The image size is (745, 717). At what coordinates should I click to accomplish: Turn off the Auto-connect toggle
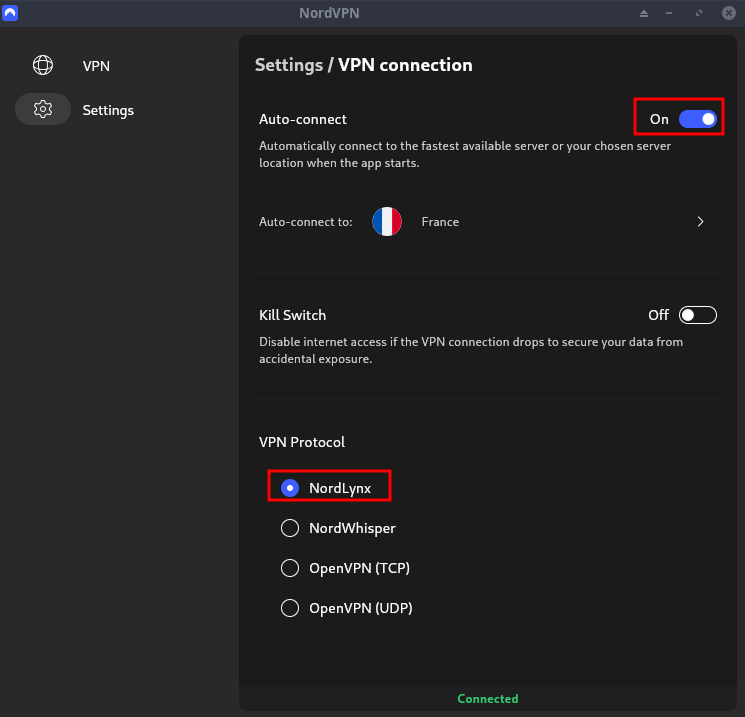pyautogui.click(x=697, y=119)
